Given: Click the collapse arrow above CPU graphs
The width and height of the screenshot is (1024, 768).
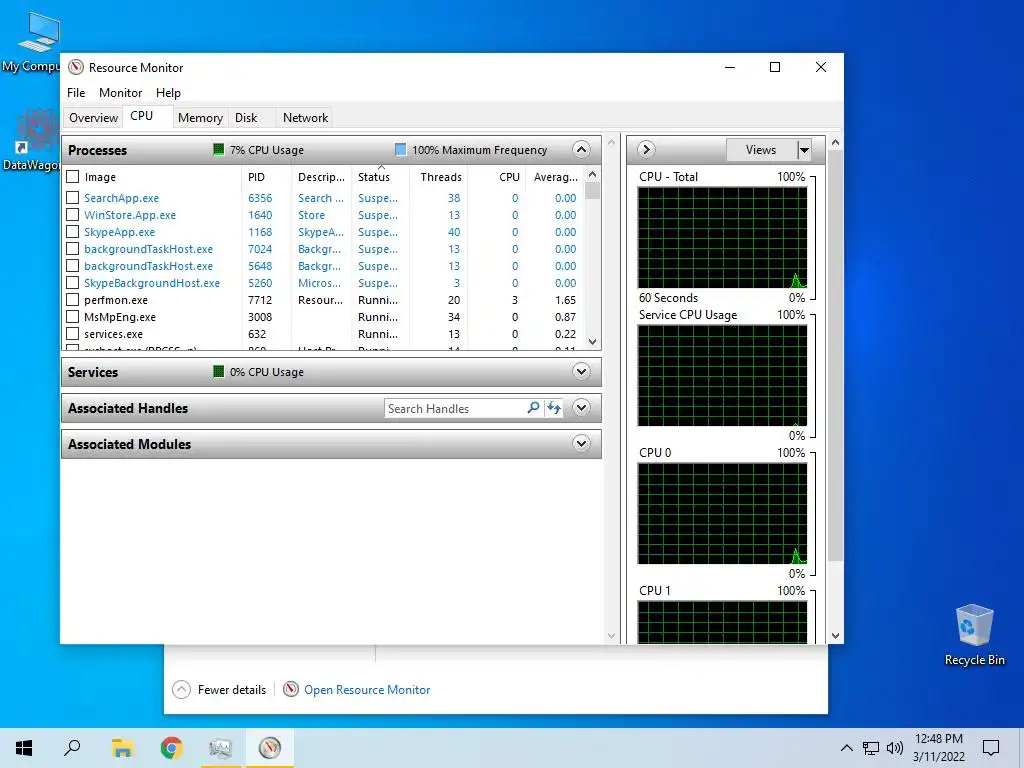Looking at the screenshot, I should coord(646,150).
